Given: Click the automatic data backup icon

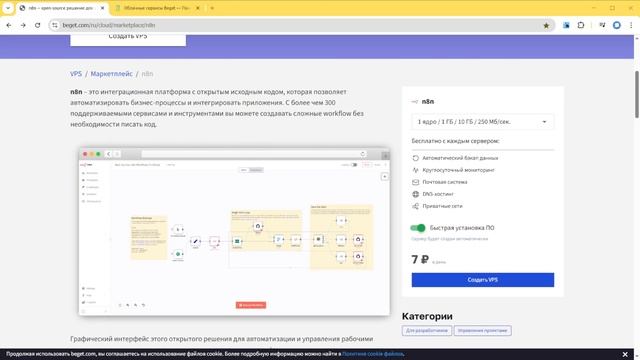Looking at the screenshot, I should (416, 158).
